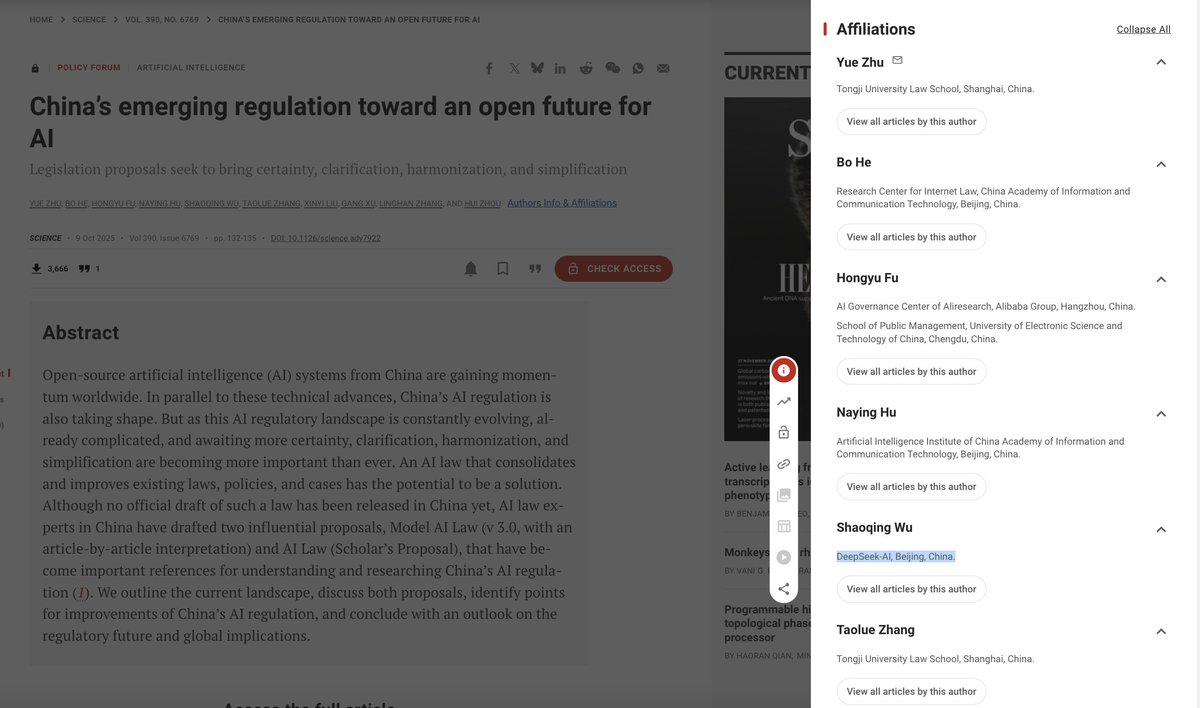Collapse Hongyu Fu affiliation section

[1161, 279]
